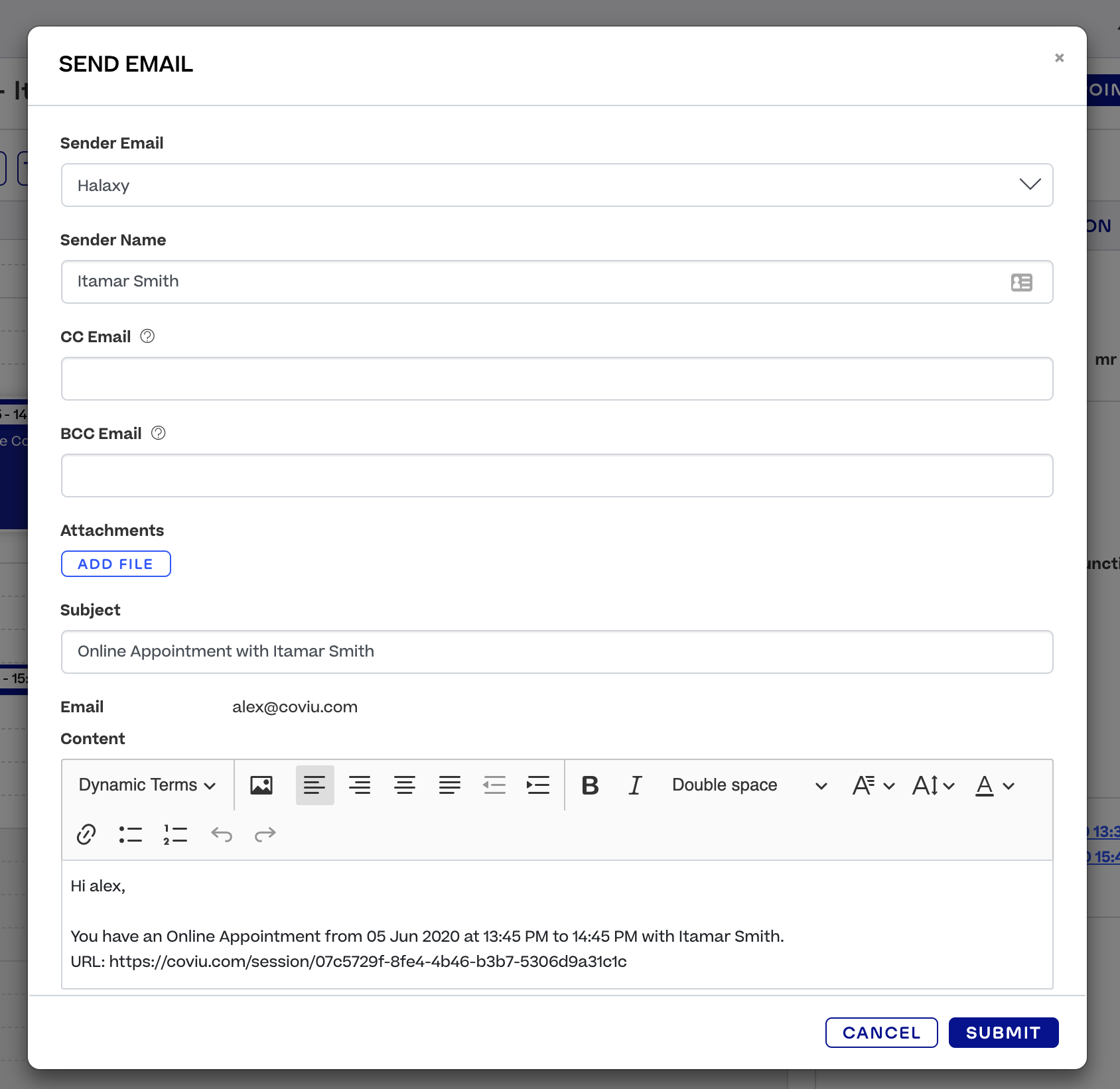Undo the last edit
The image size is (1120, 1089).
click(222, 834)
